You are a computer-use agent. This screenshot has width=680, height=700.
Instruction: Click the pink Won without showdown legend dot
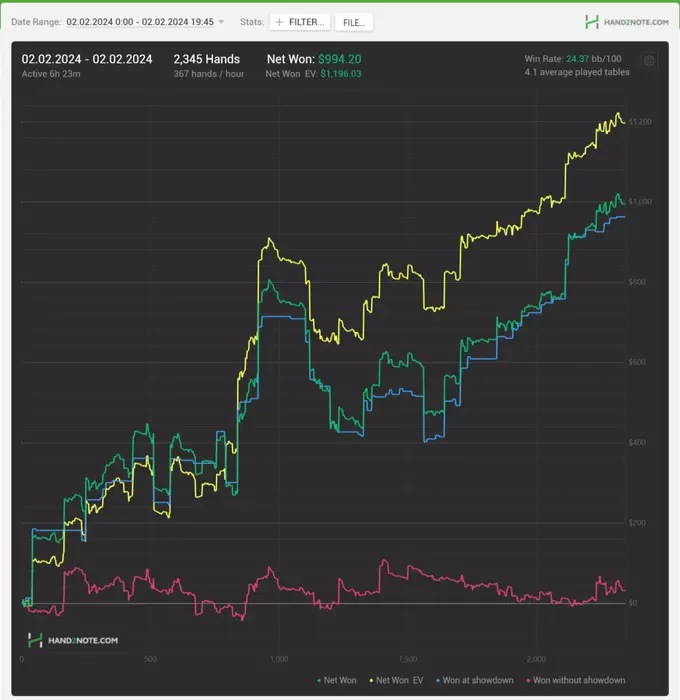[x=528, y=681]
